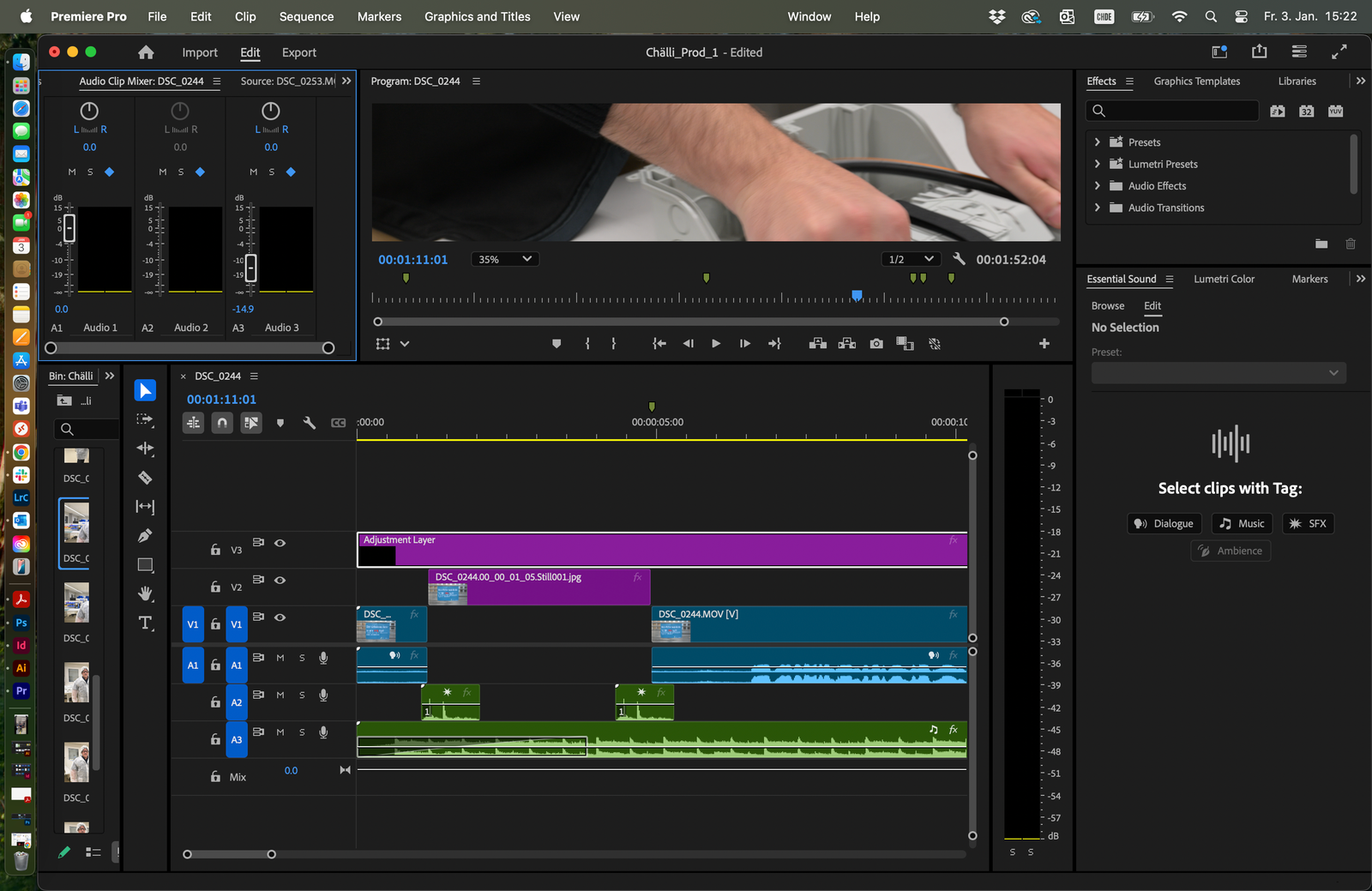The width and height of the screenshot is (1372, 891).
Task: Open Program monitor settings wrench
Action: click(959, 259)
